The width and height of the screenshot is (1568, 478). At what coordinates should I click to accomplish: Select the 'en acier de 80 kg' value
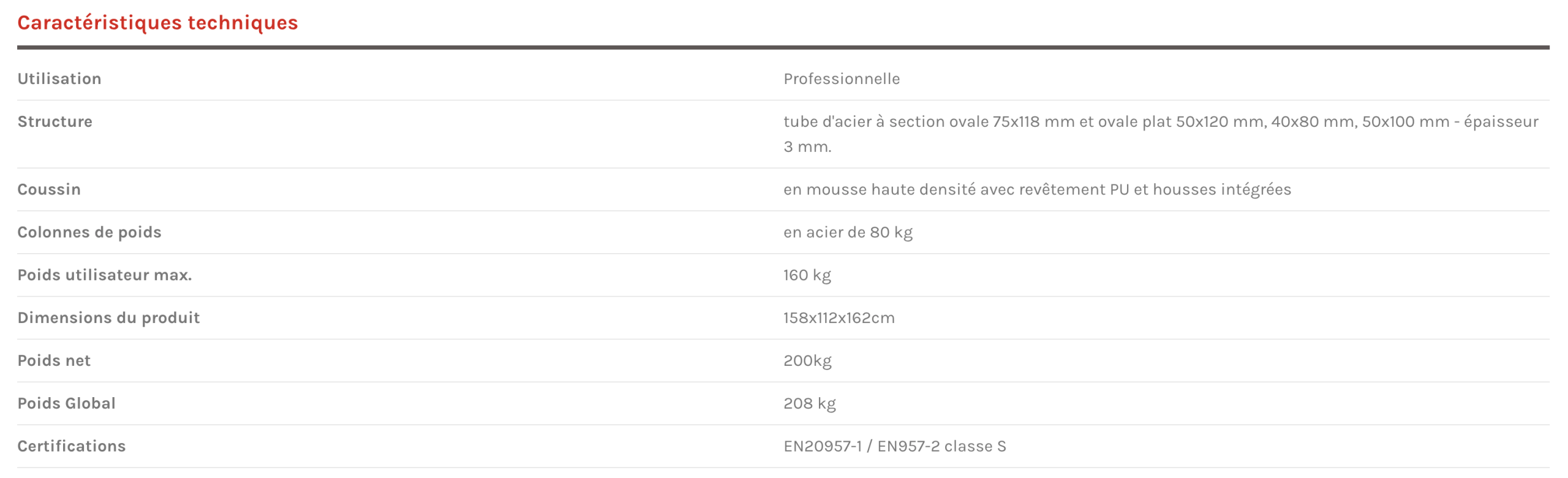(848, 232)
